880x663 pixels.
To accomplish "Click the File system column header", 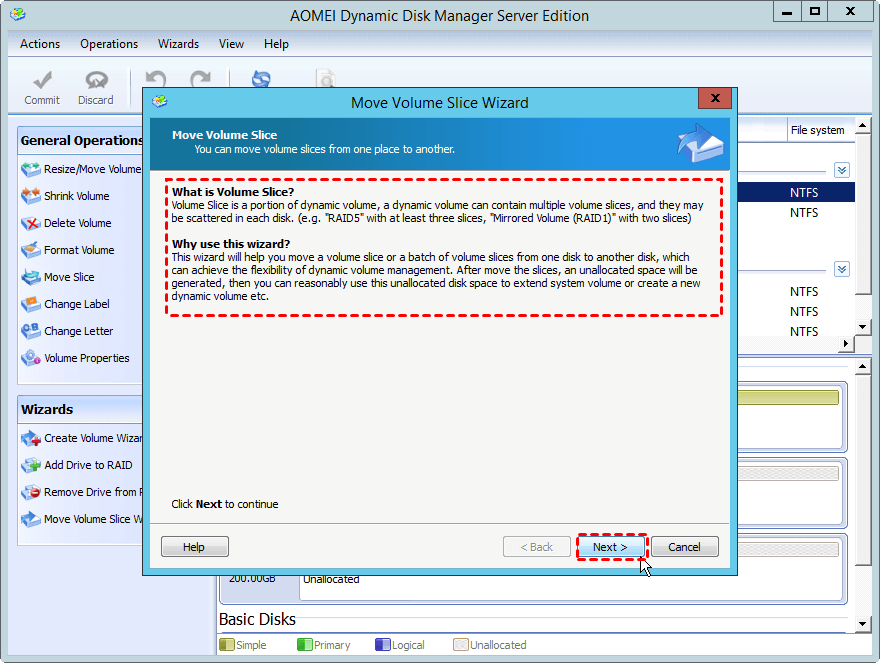I will tap(817, 130).
